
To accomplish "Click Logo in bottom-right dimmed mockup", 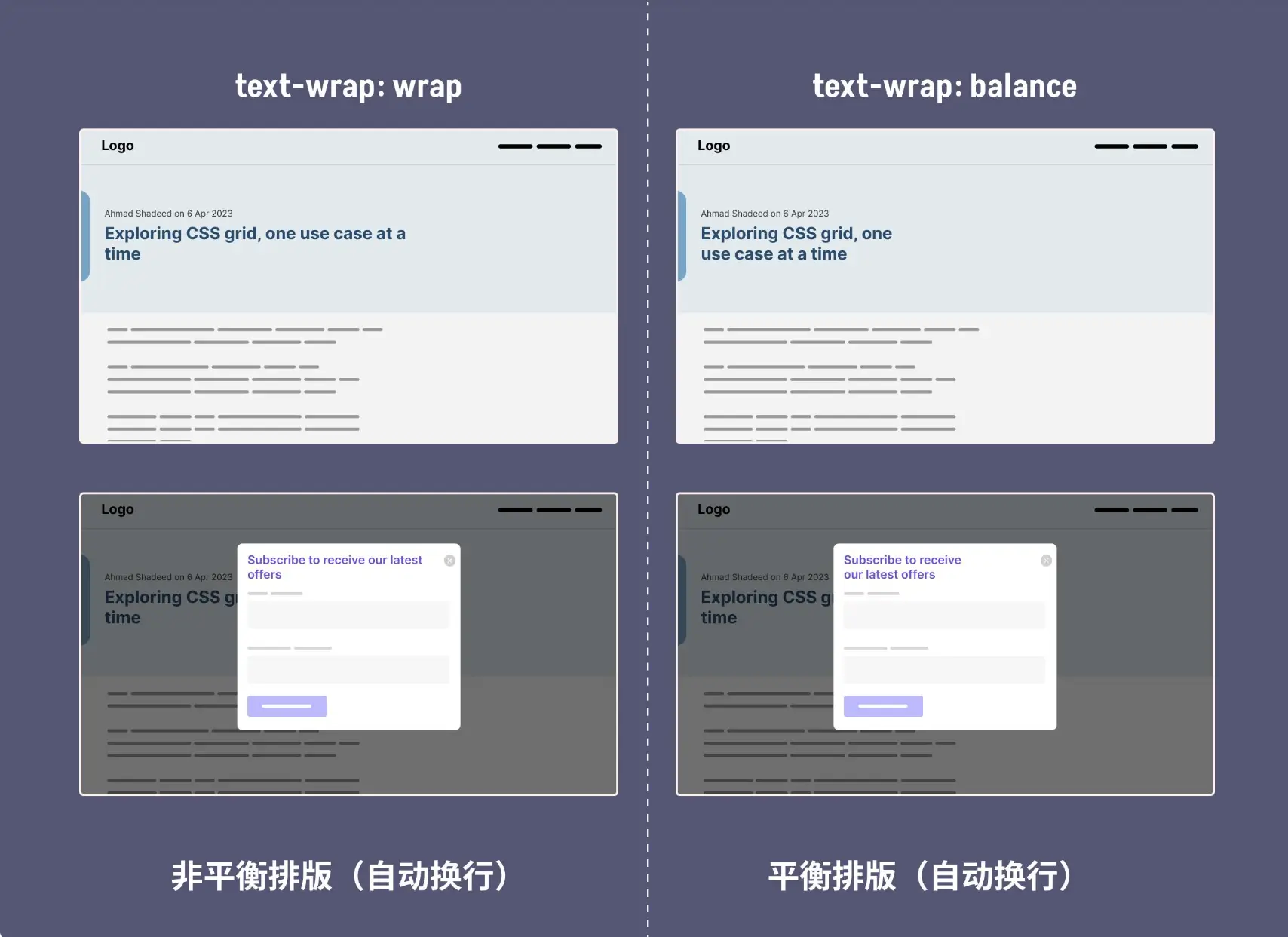I will [x=713, y=509].
